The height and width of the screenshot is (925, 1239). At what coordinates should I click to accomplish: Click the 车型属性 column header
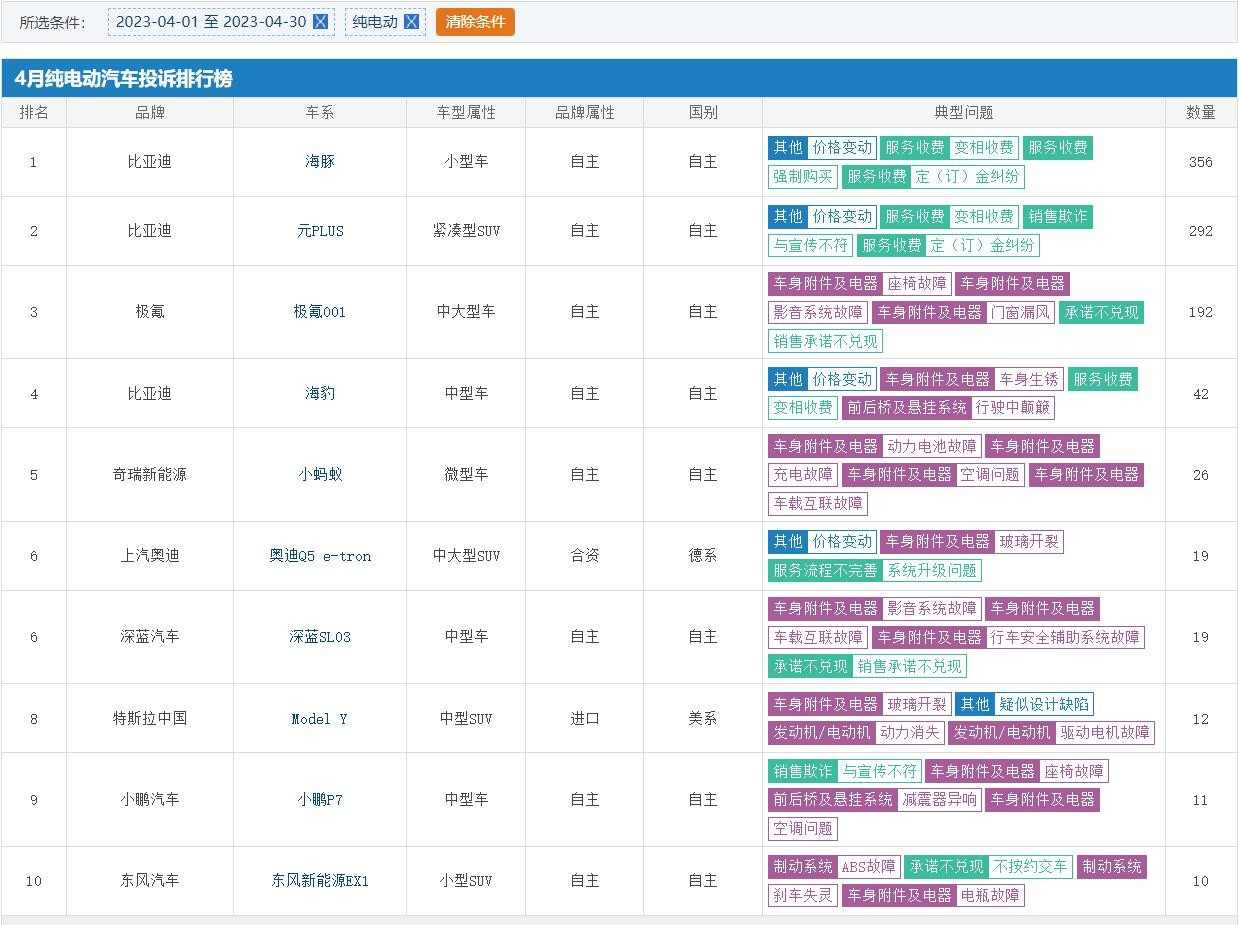466,113
